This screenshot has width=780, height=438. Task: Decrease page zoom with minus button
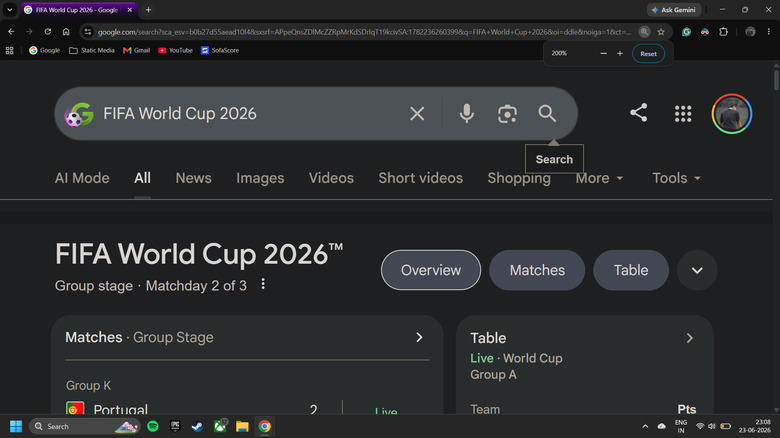point(603,53)
